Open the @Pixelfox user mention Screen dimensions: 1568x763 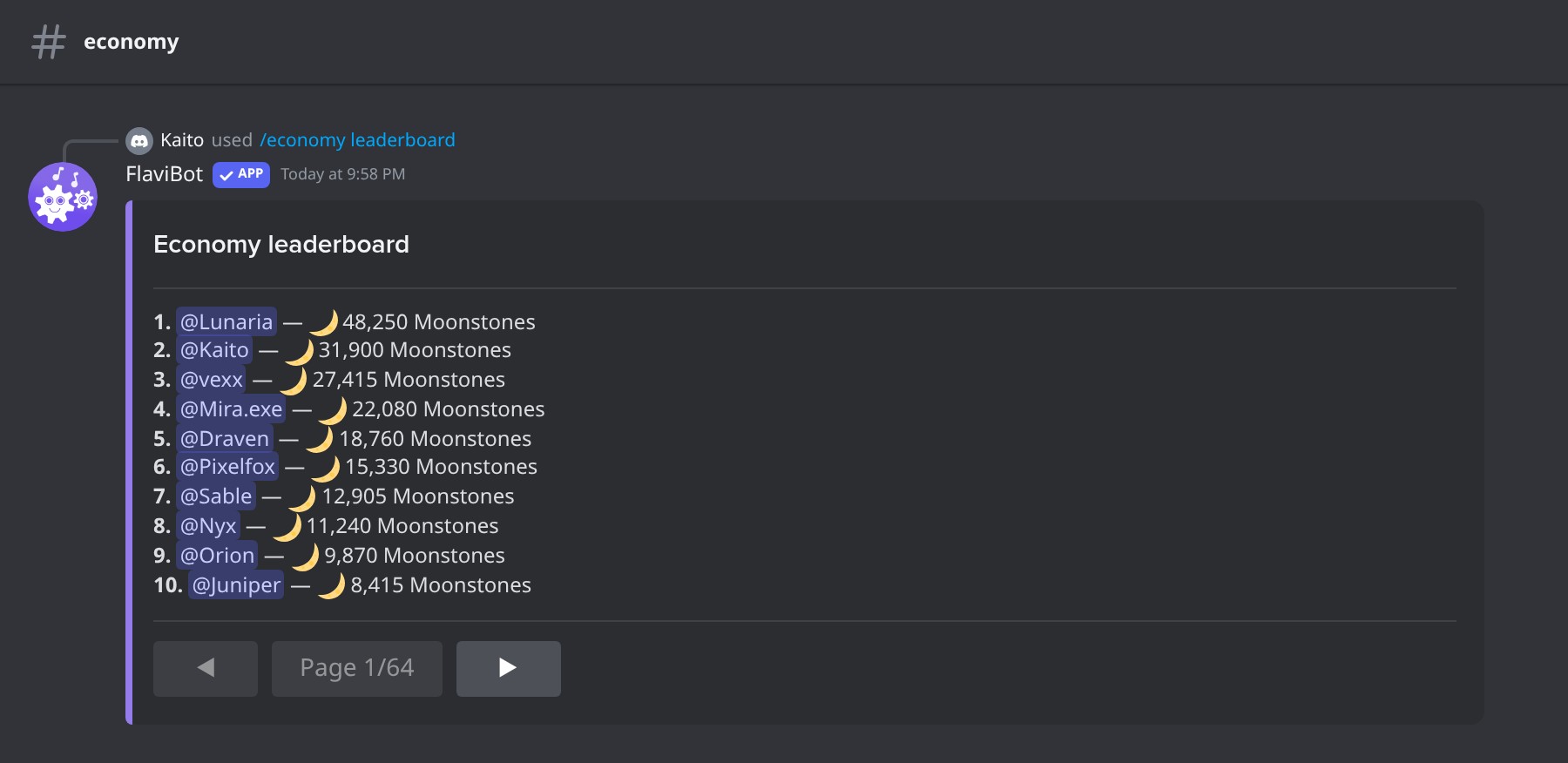pos(227,467)
